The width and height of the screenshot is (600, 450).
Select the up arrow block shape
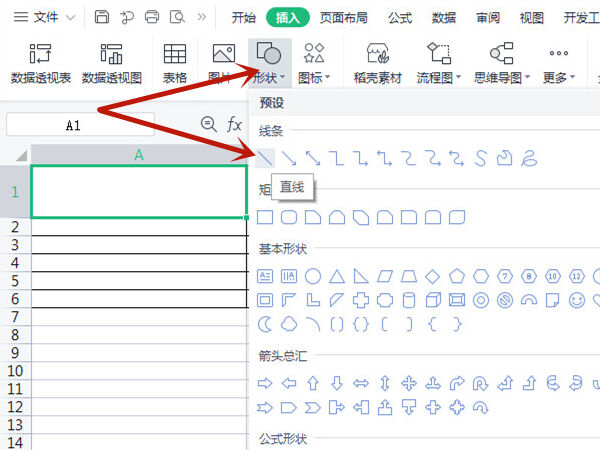pos(313,383)
